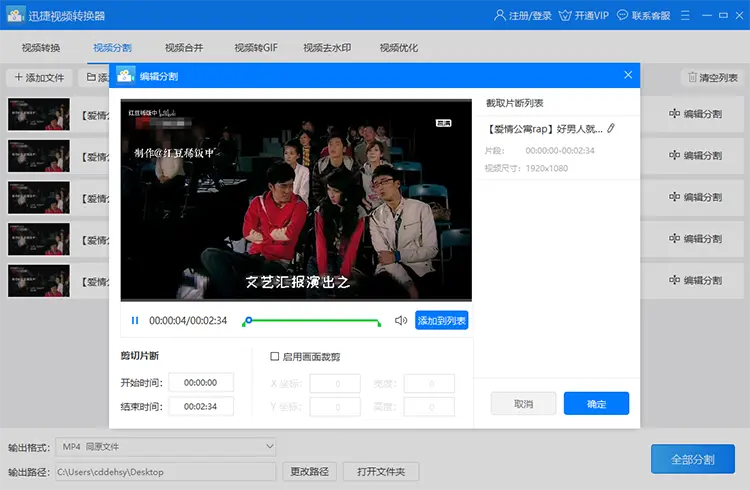Screen dimensions: 750x490
Task: Select the fifth video thumbnail in list
Action: (x=39, y=281)
